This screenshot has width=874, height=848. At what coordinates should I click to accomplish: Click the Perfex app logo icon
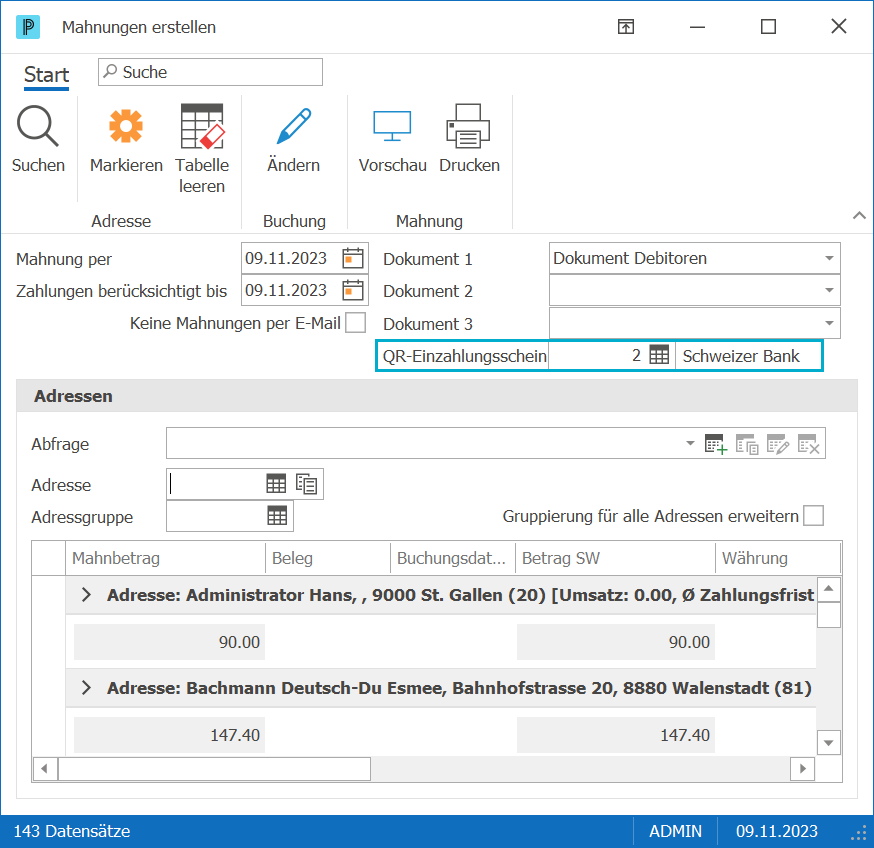(28, 27)
